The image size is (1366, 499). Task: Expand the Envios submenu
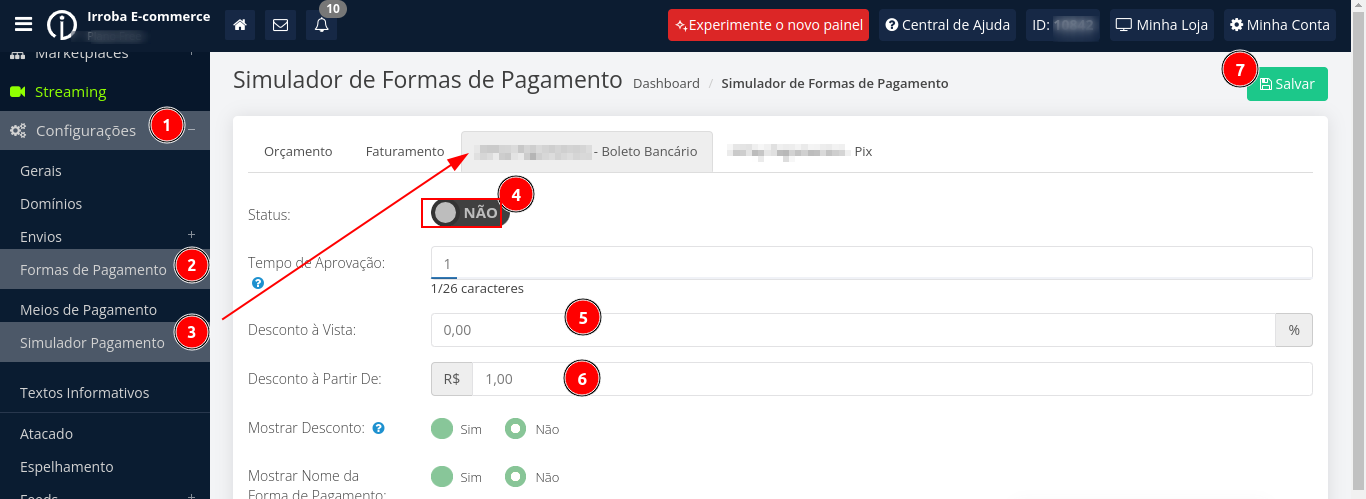tap(191, 237)
